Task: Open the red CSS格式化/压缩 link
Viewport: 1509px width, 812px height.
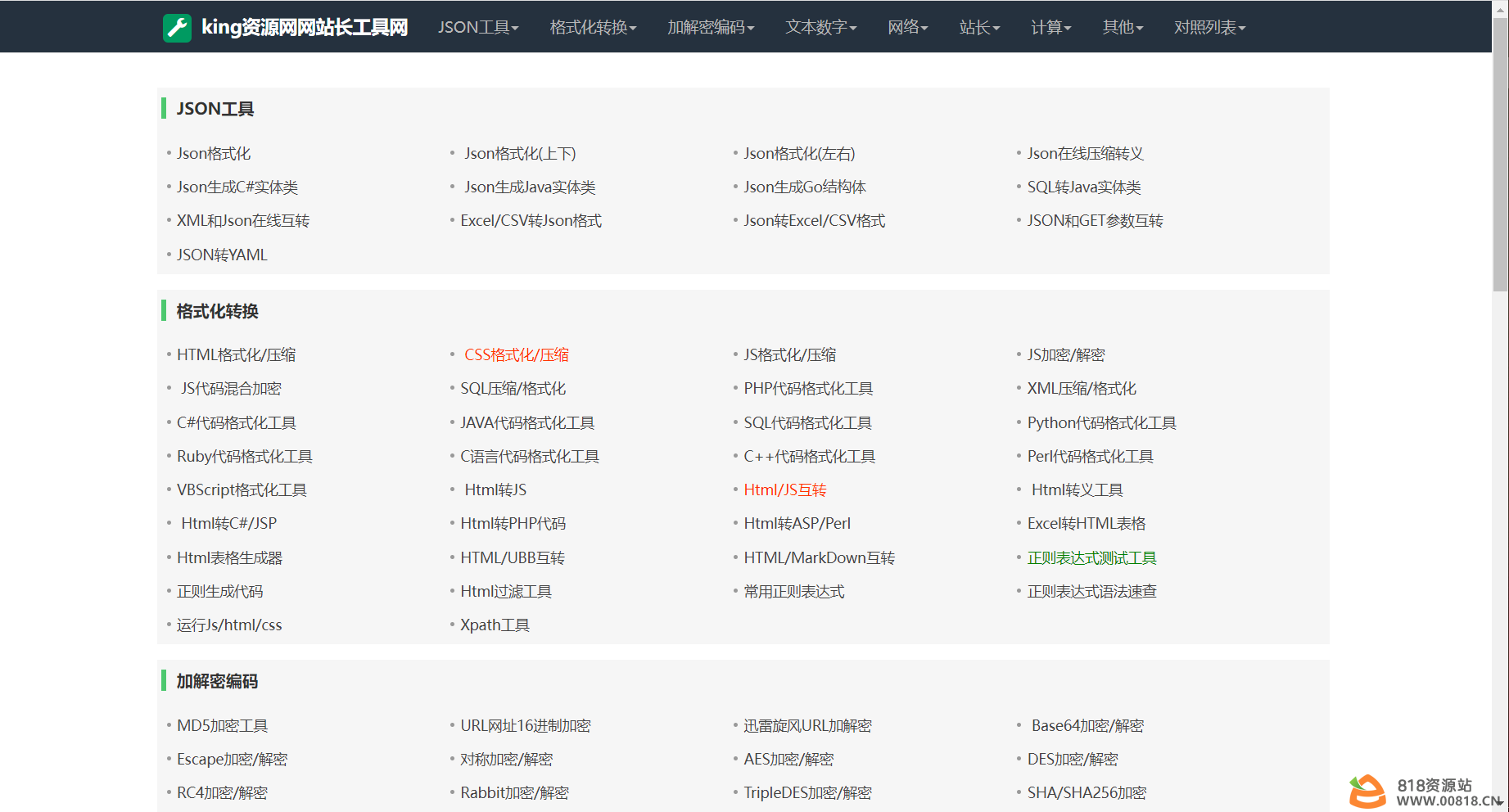Action: pyautogui.click(x=517, y=355)
